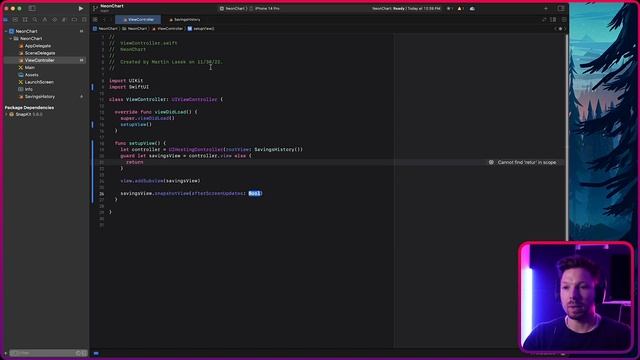Click ViewController in the jump bar
Viewport: 640px width, 360px height.
[x=168, y=29]
